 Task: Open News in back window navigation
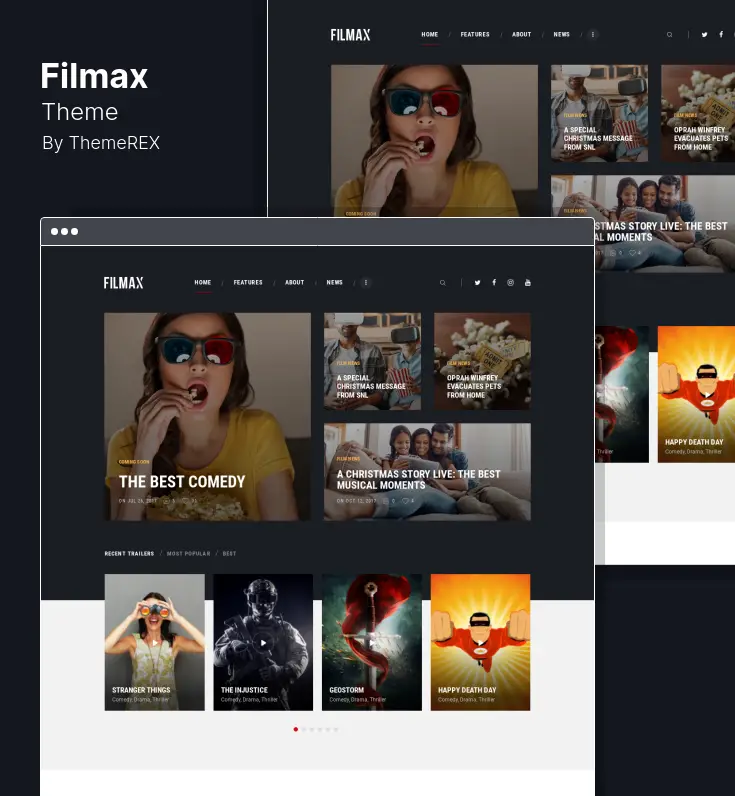click(x=561, y=35)
